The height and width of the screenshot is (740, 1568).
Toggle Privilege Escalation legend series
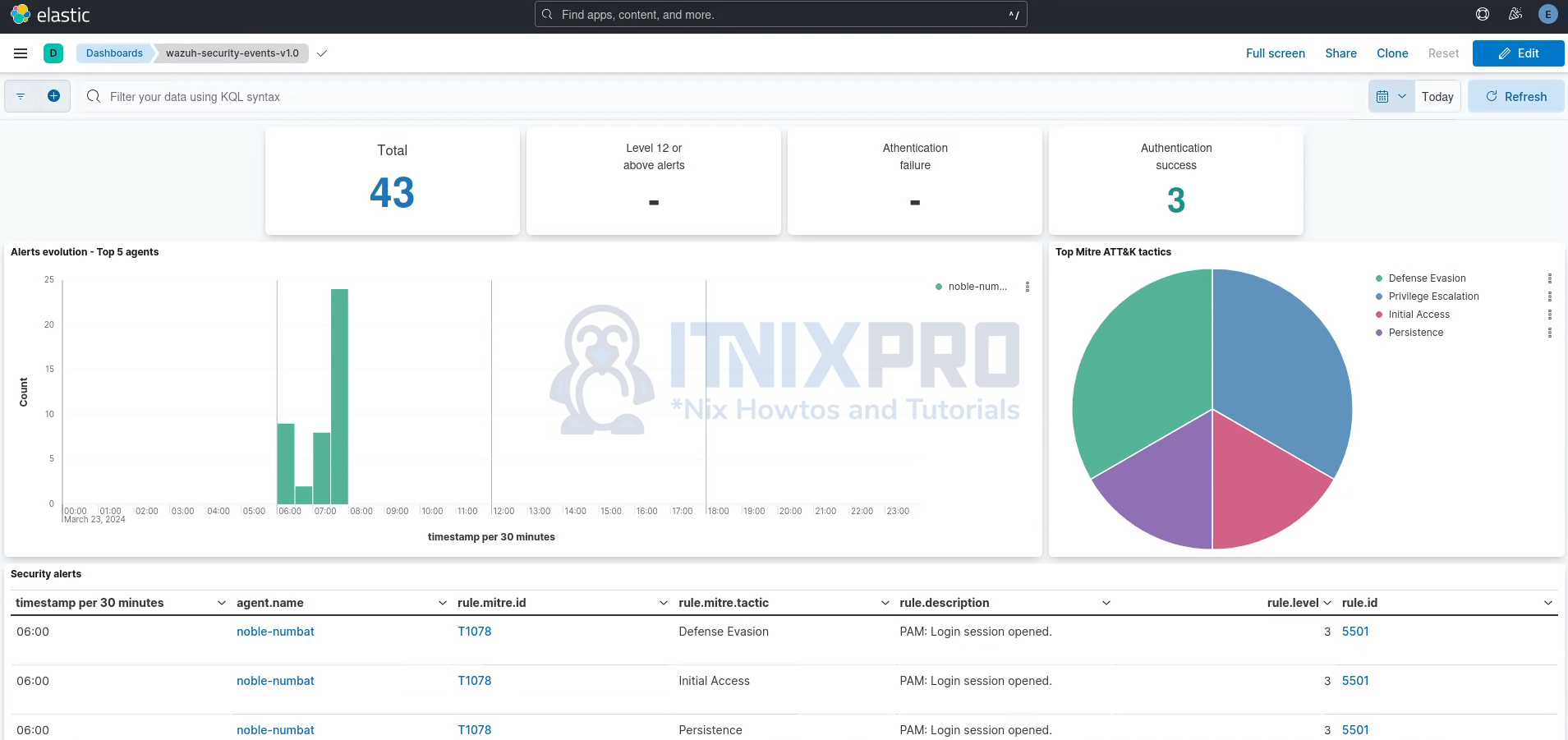(x=1433, y=296)
